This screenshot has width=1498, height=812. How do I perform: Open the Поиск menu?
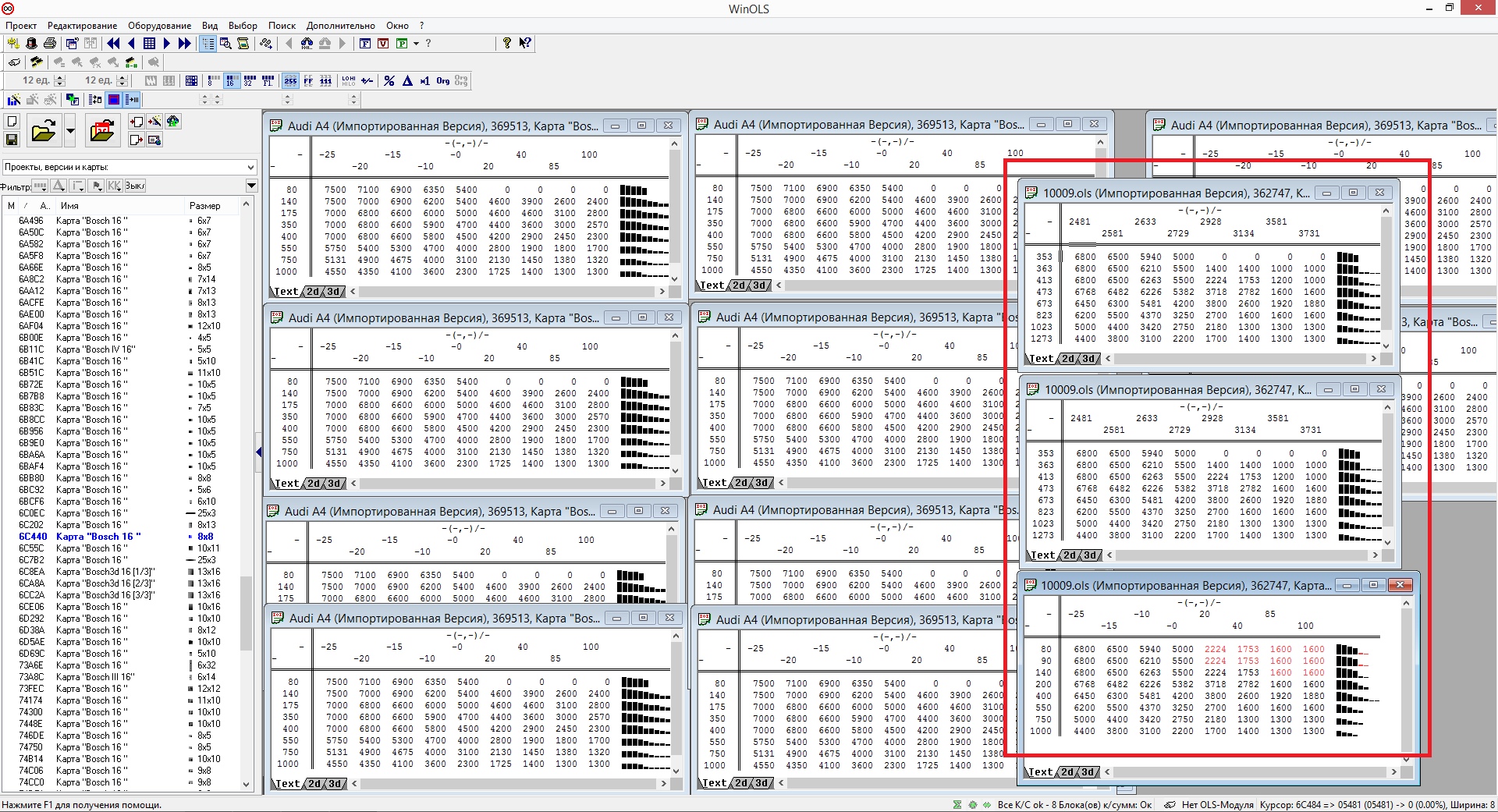[282, 26]
